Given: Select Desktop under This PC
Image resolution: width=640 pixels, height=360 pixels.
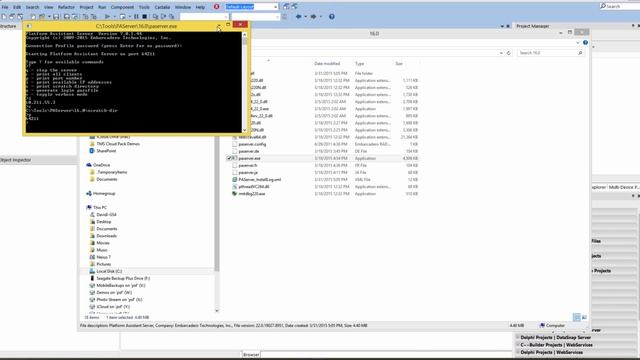Looking at the screenshot, I should point(104,222).
